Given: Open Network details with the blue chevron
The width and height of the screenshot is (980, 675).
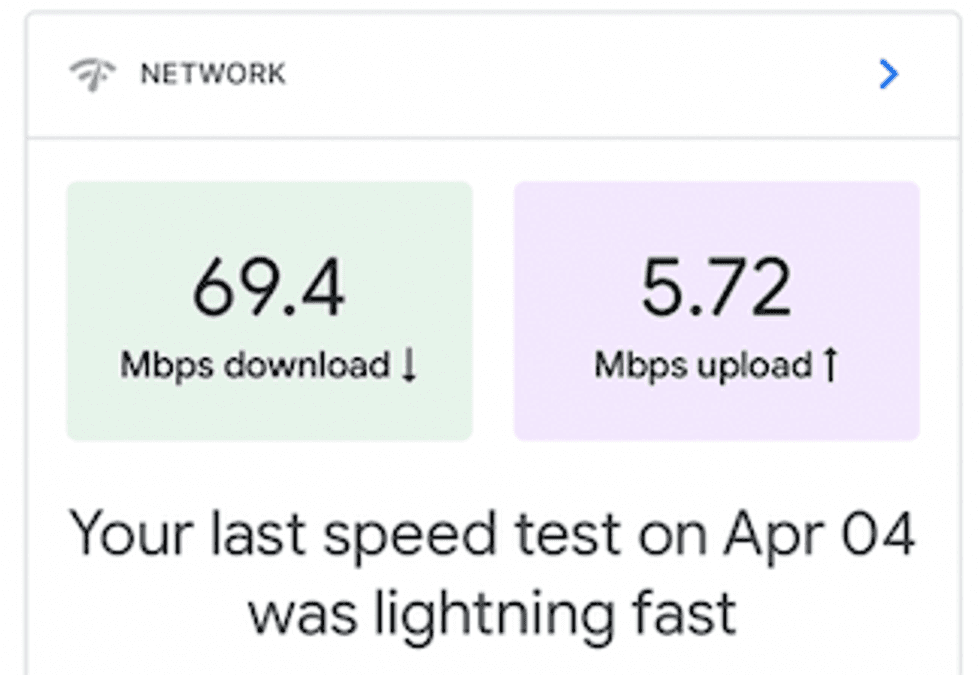Looking at the screenshot, I should (x=888, y=74).
